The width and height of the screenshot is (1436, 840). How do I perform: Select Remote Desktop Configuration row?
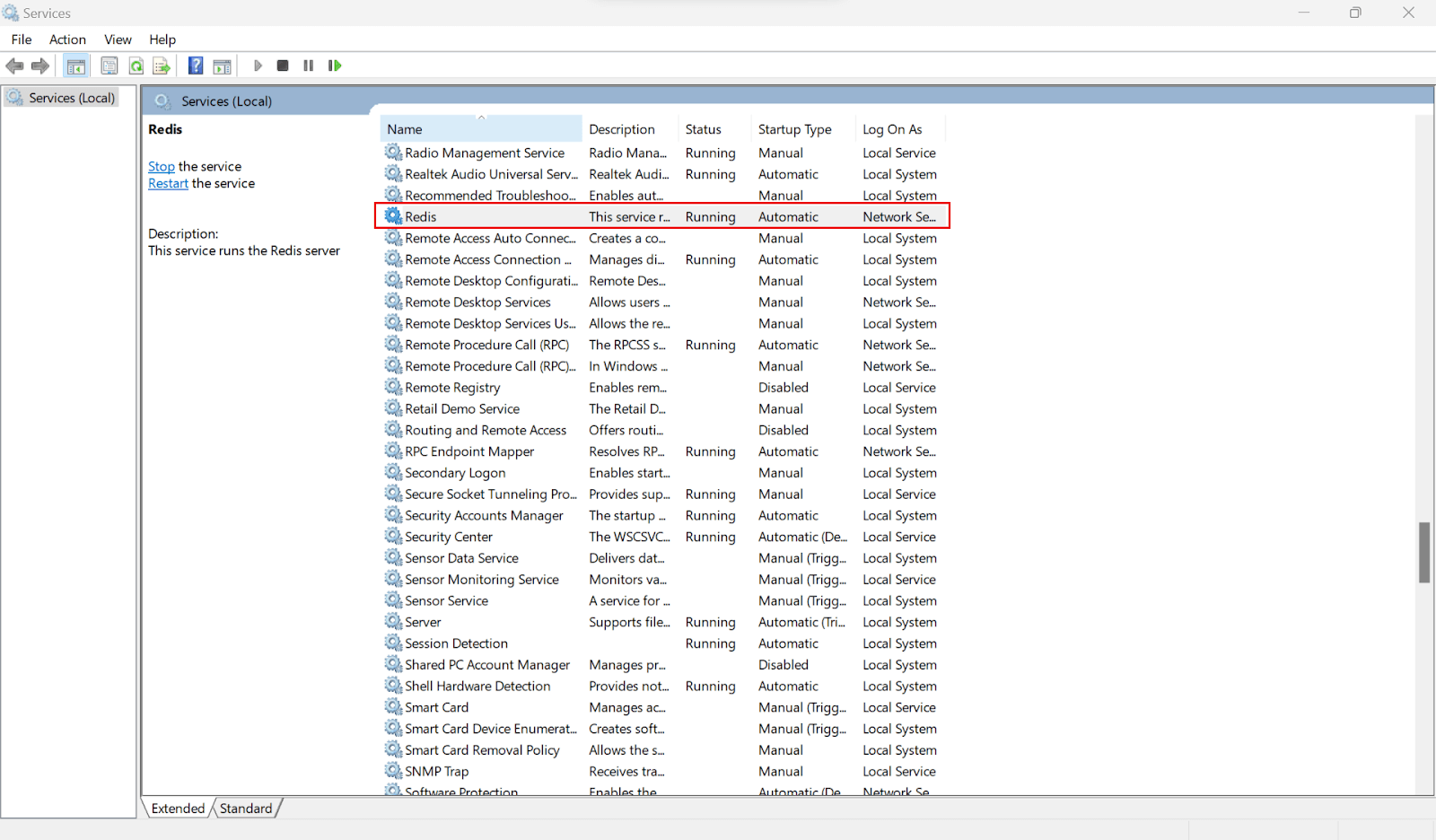[x=664, y=280]
